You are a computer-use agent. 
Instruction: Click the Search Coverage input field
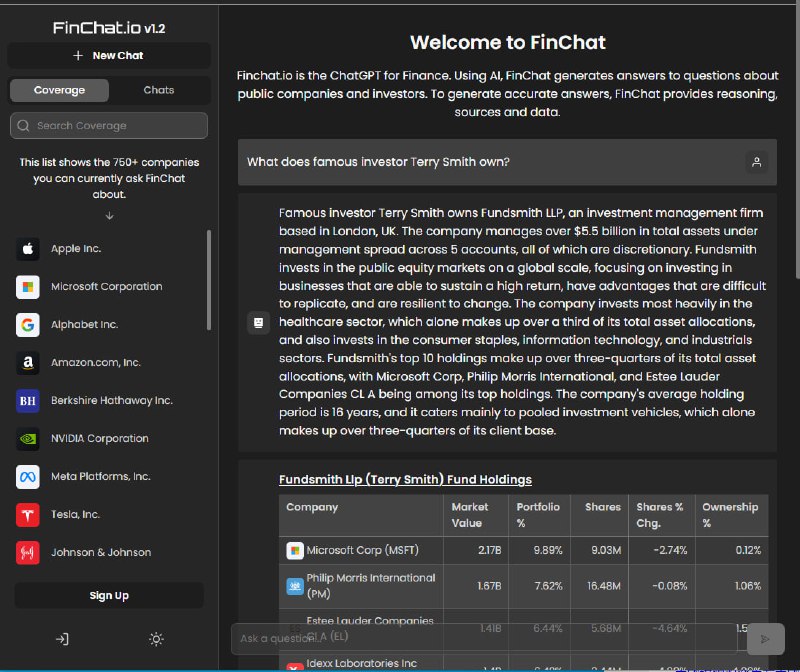(109, 126)
